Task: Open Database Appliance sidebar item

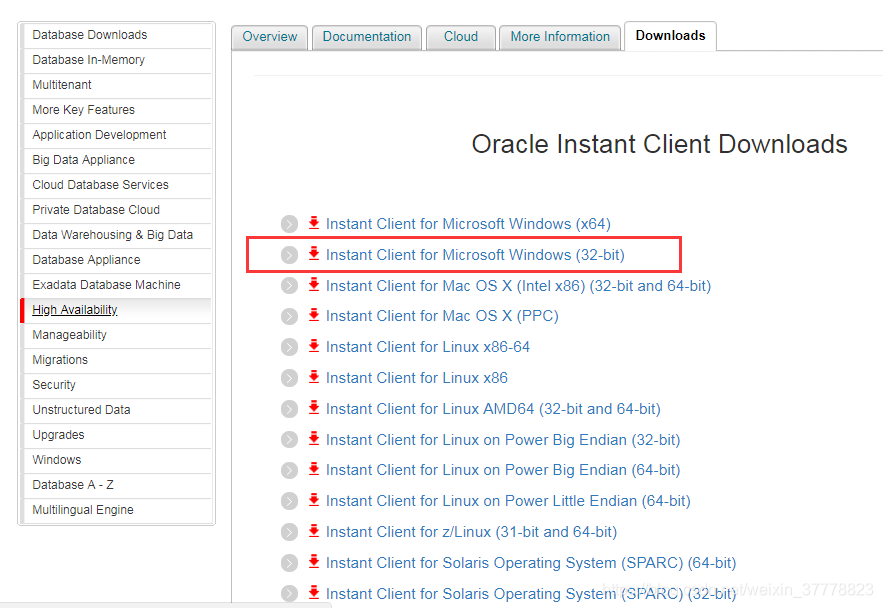Action: coord(117,260)
